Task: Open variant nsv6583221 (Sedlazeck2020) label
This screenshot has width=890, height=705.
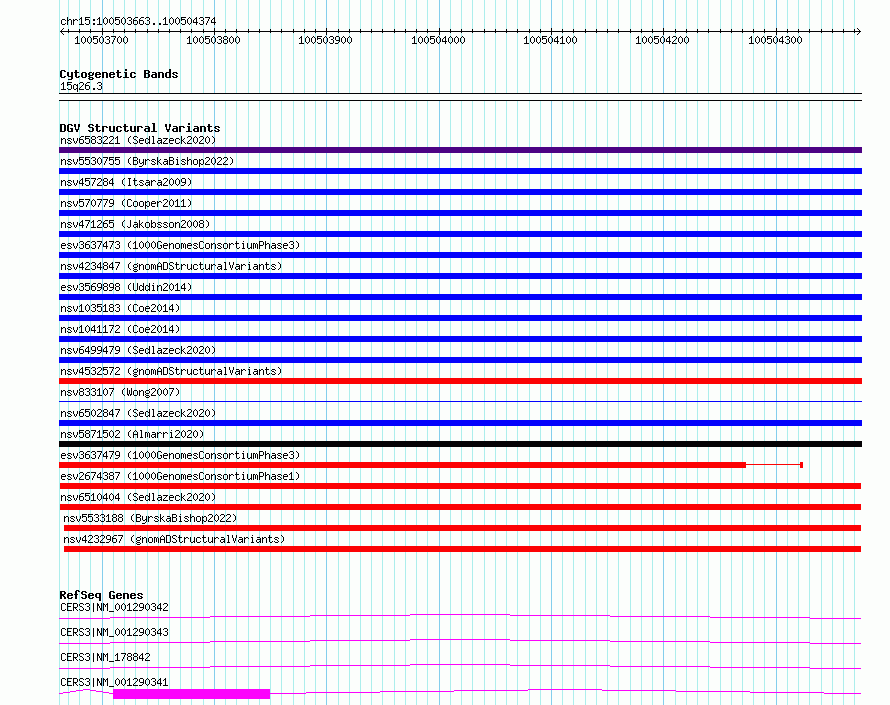Action: pyautogui.click(x=138, y=140)
